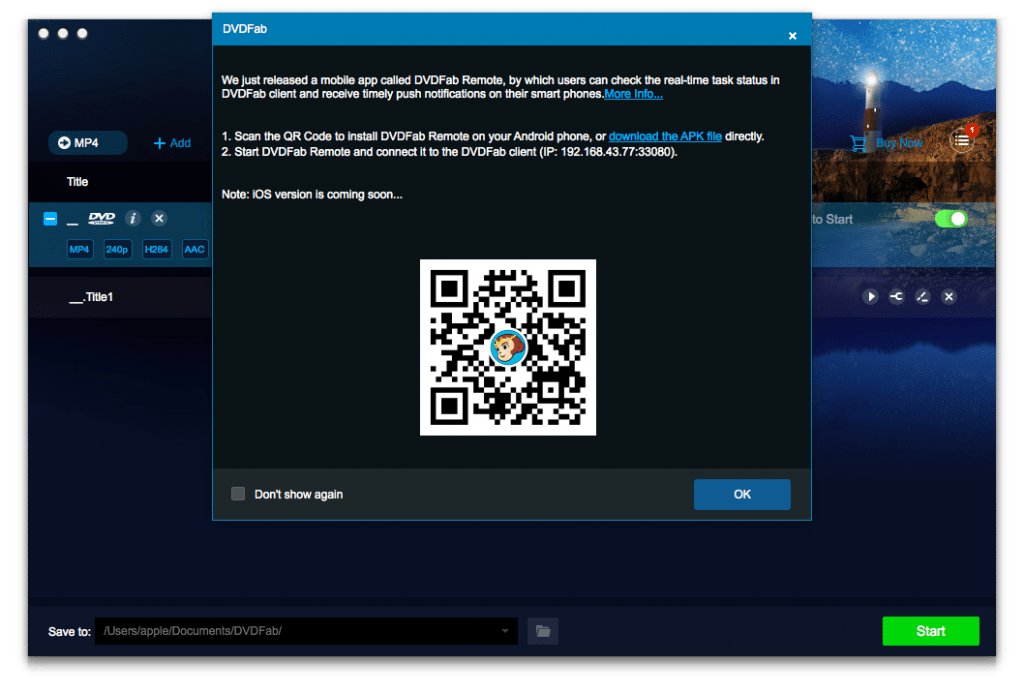Viewport: 1024px width, 693px height.
Task: Click the MP4 format tag
Action: coord(80,249)
